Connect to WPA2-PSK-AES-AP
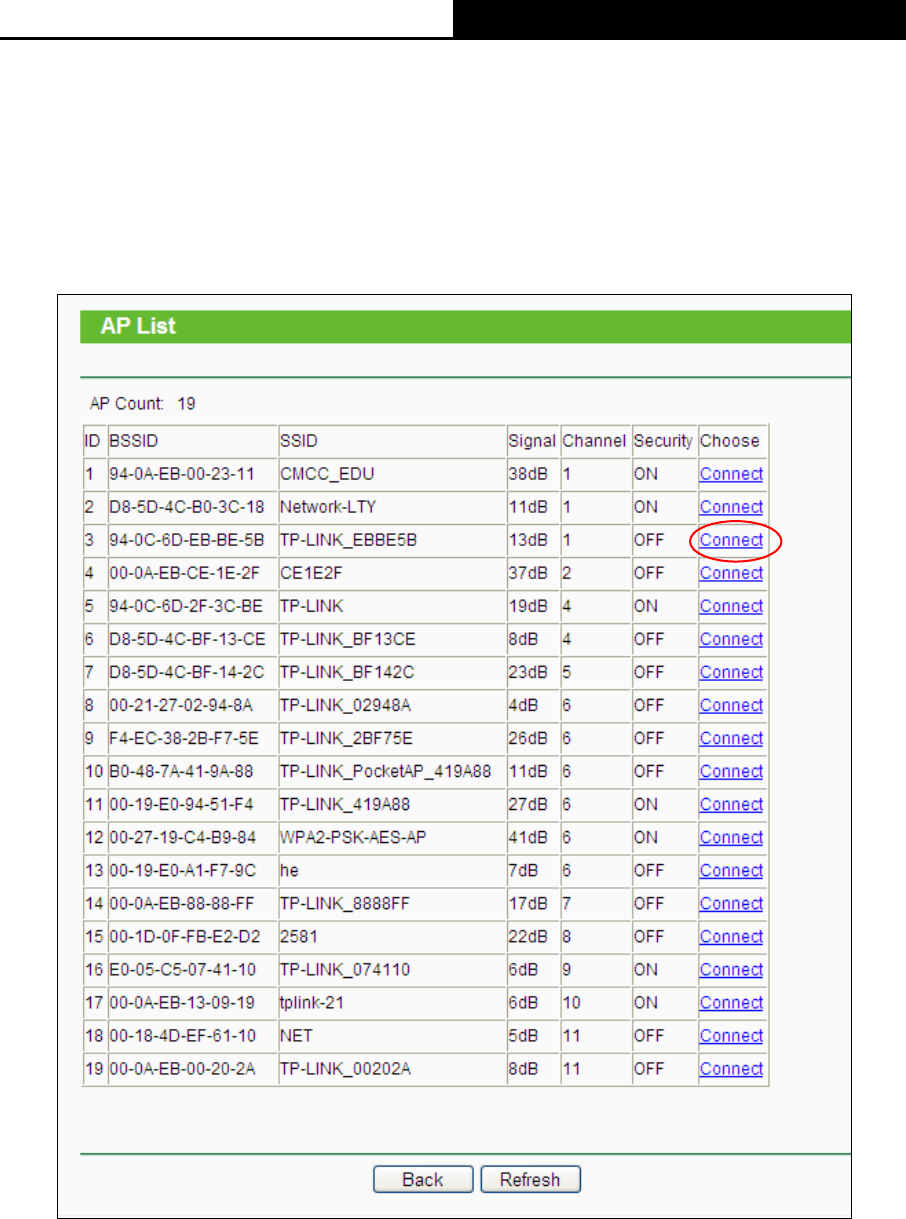 731,837
